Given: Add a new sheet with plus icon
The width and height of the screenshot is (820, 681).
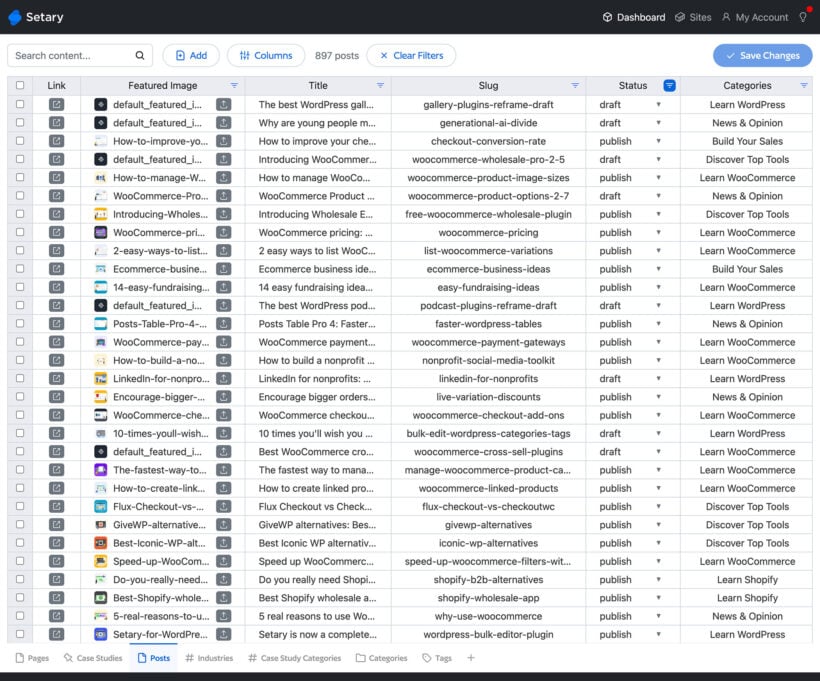Looking at the screenshot, I should tap(471, 657).
